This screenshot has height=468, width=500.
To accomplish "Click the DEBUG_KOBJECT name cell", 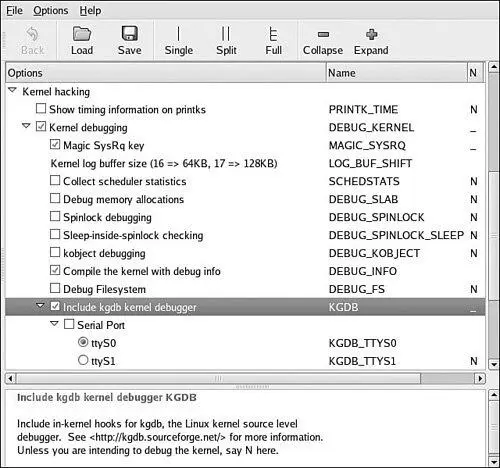I will pos(374,253).
